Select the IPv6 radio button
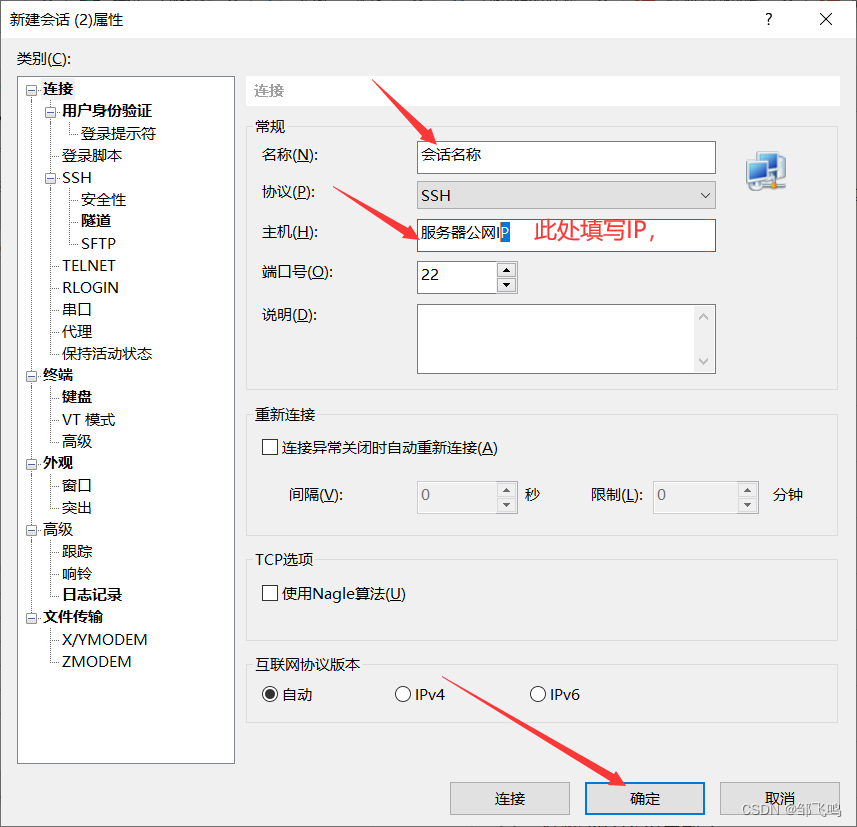The height and width of the screenshot is (827, 857). [x=538, y=694]
